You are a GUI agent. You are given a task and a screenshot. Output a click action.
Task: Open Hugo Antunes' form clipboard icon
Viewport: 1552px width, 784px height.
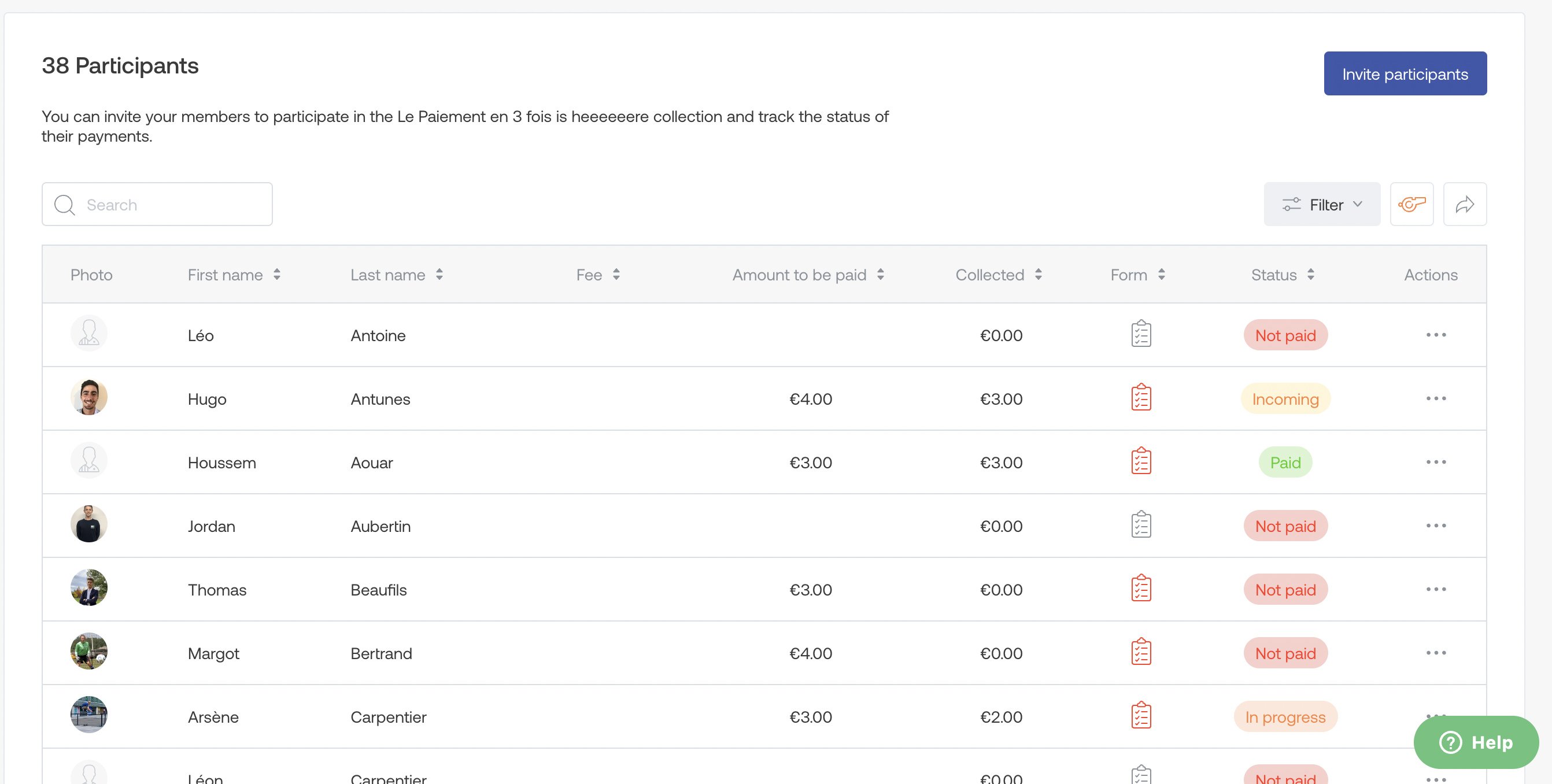tap(1140, 398)
